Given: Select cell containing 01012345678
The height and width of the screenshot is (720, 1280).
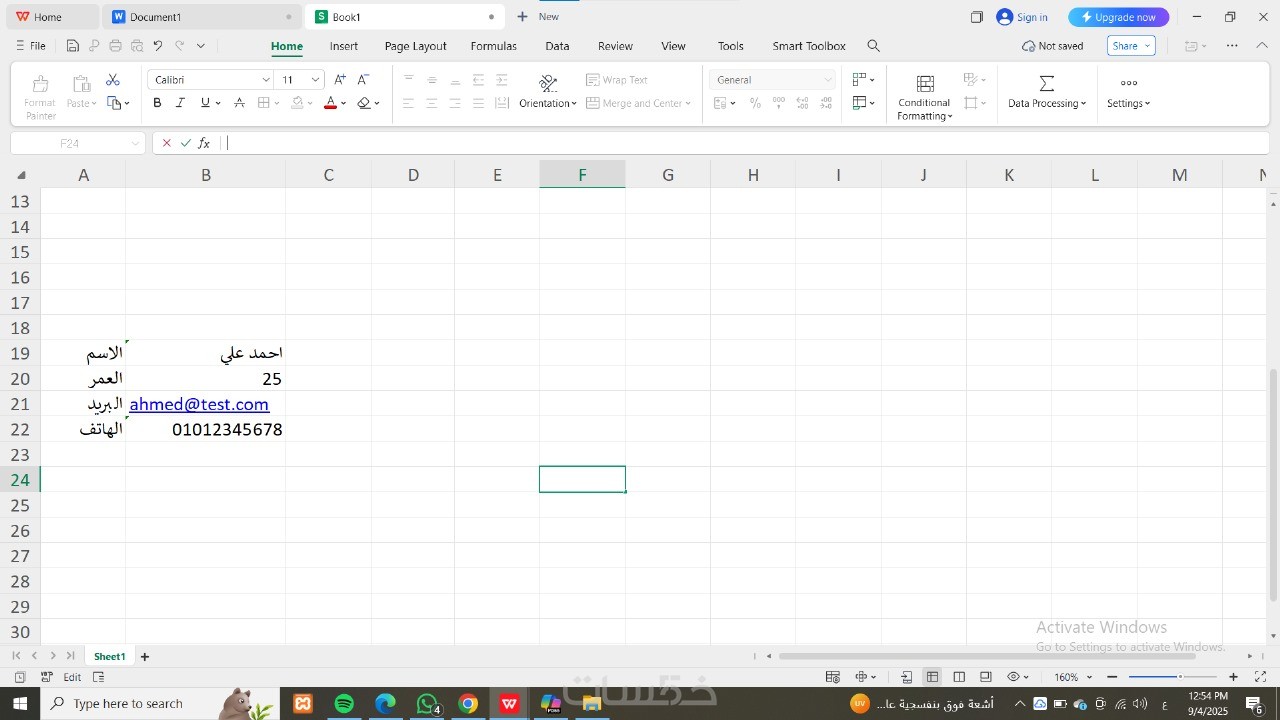Looking at the screenshot, I should click(x=206, y=429).
